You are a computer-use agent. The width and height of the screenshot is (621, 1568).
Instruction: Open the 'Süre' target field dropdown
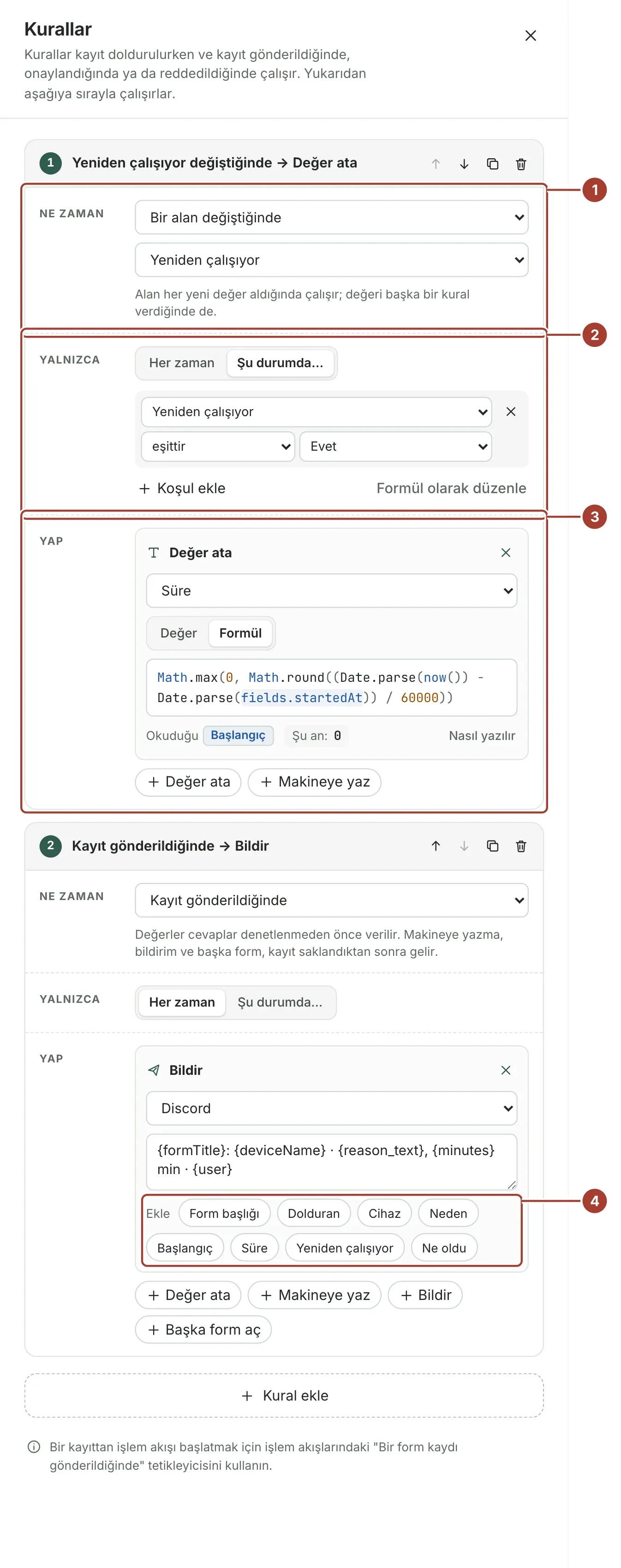pyautogui.click(x=331, y=590)
